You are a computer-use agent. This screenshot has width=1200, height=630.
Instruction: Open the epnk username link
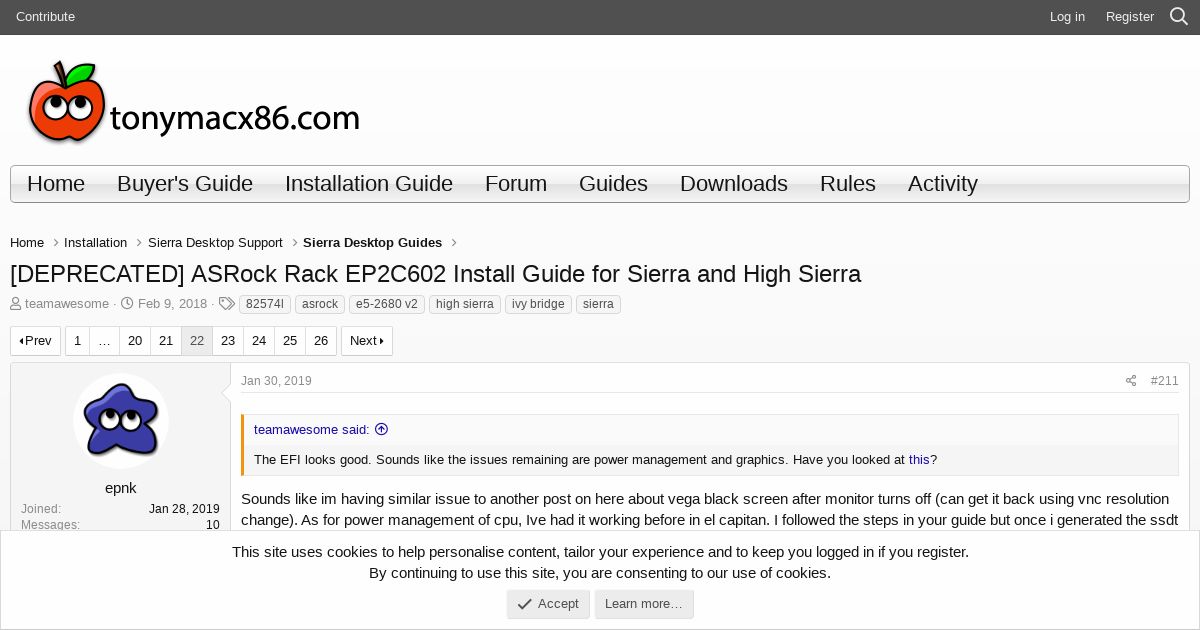pos(121,488)
